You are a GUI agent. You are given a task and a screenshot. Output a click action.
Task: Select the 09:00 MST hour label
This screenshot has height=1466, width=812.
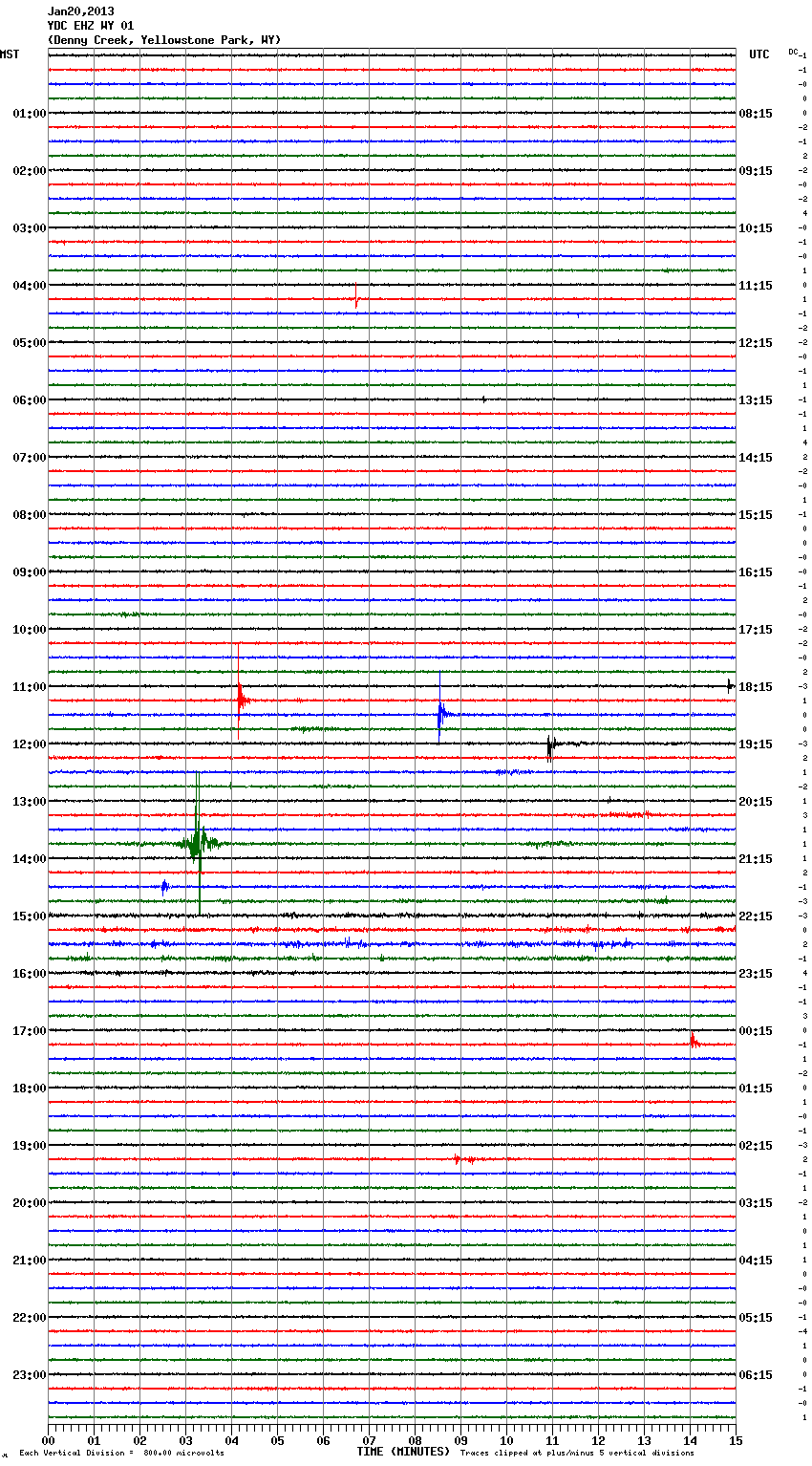tap(29, 572)
